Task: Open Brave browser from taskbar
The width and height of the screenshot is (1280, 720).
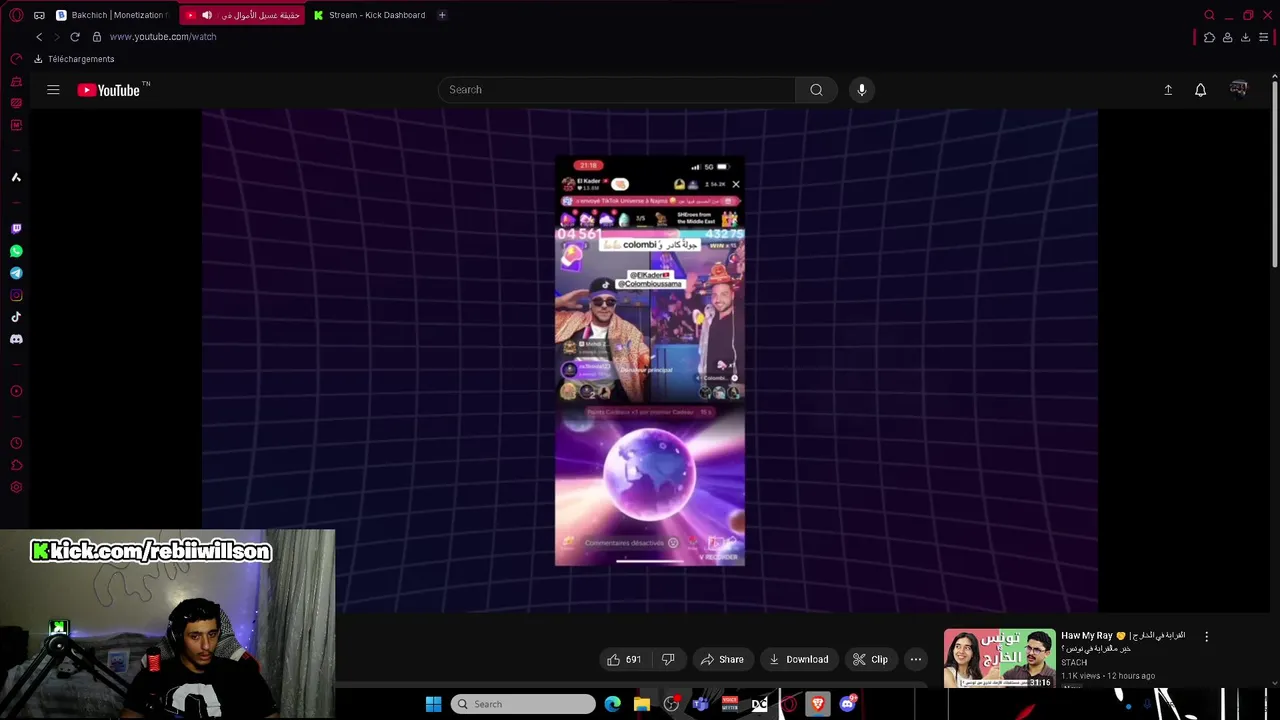Action: (818, 704)
